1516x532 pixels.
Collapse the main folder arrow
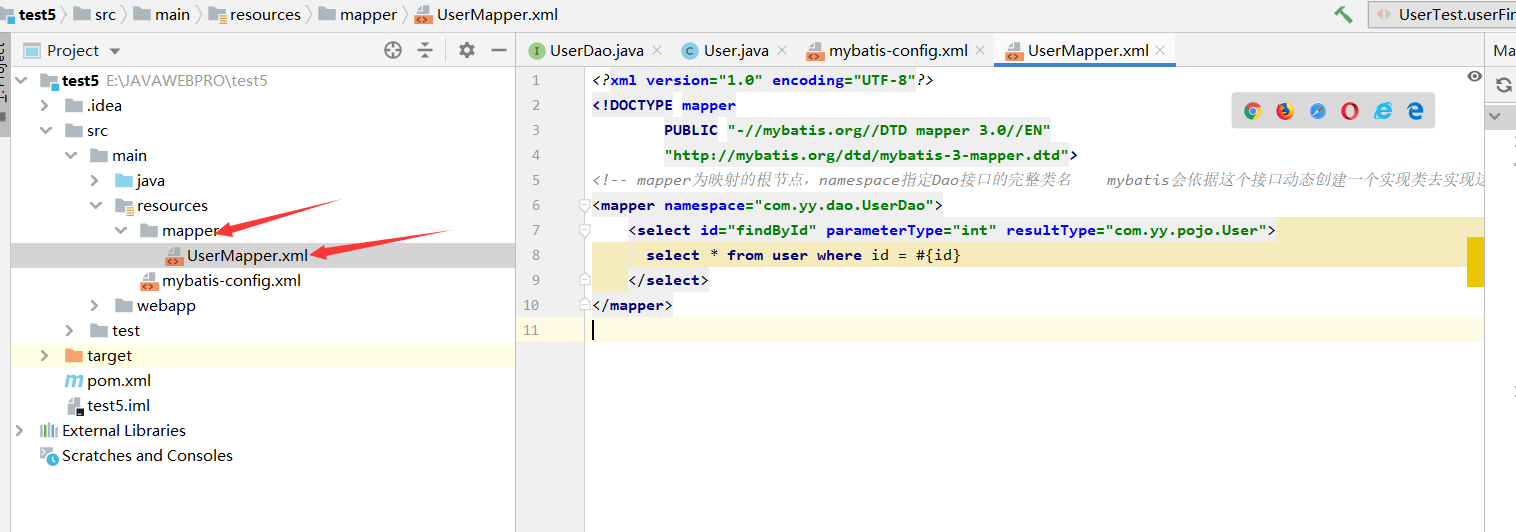[70, 156]
